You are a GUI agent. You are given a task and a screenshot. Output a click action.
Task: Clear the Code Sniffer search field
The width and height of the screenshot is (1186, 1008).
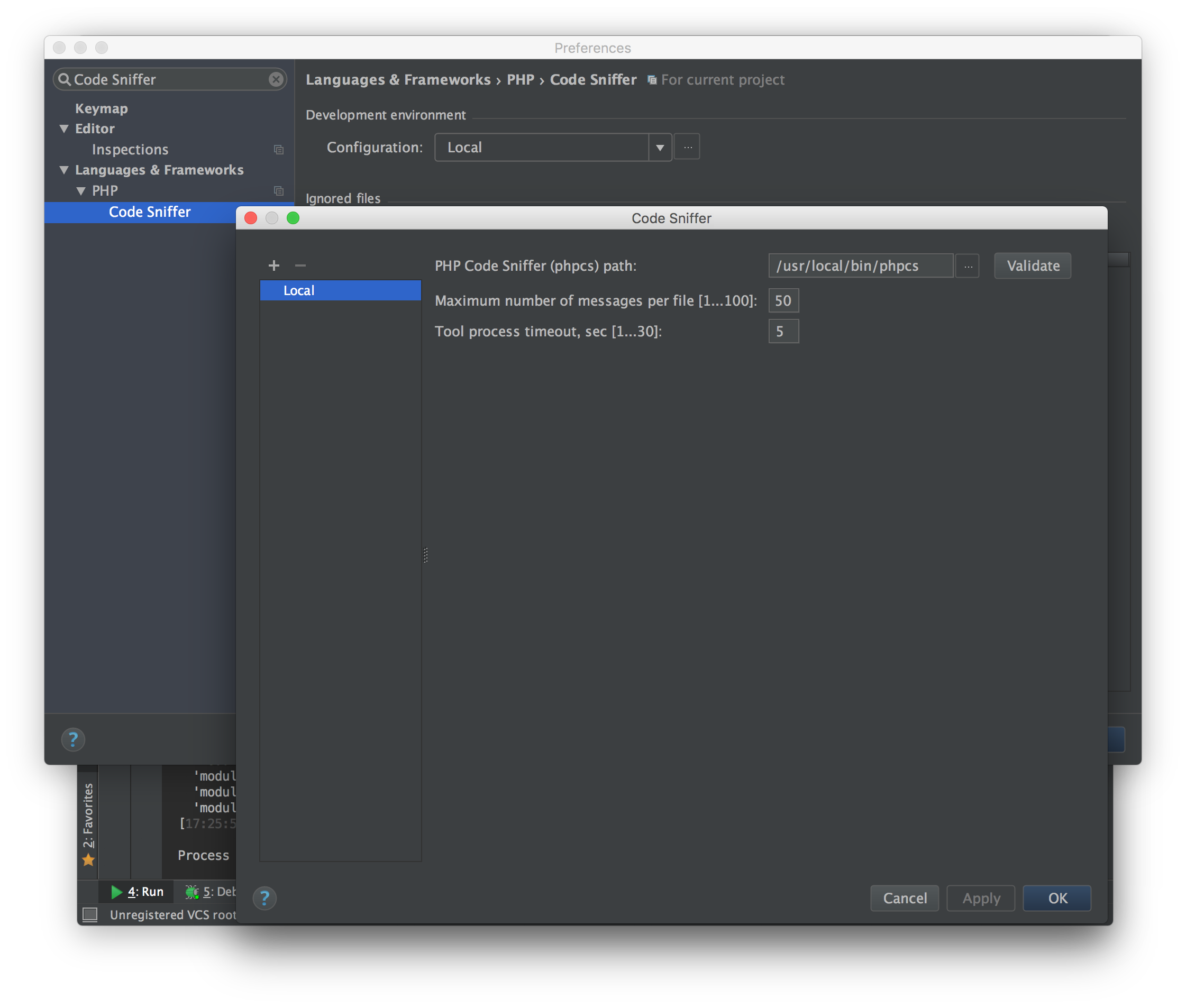pos(276,79)
